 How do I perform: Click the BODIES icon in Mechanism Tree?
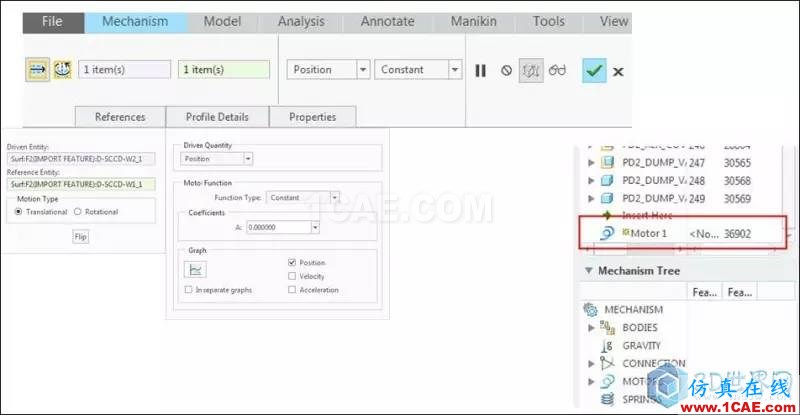click(607, 327)
